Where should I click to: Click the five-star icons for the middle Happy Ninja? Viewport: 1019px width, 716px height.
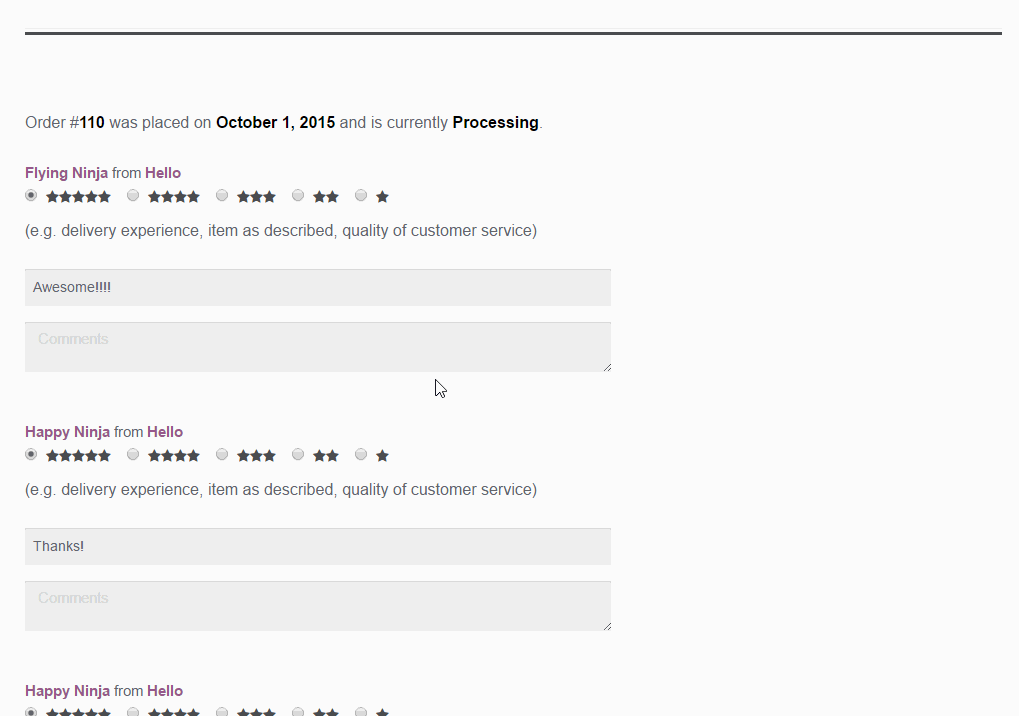pyautogui.click(x=78, y=456)
